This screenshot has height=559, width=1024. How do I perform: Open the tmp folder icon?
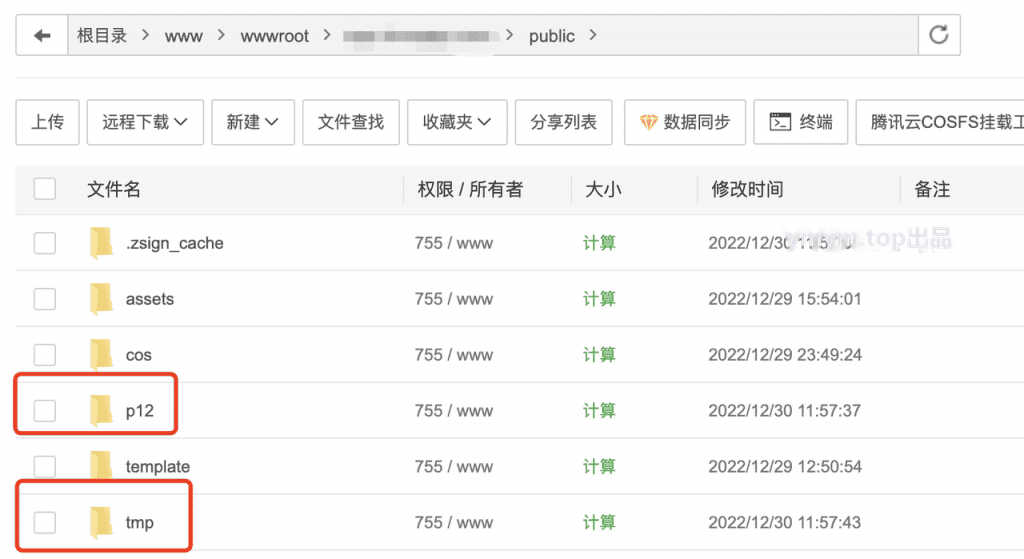(x=101, y=522)
